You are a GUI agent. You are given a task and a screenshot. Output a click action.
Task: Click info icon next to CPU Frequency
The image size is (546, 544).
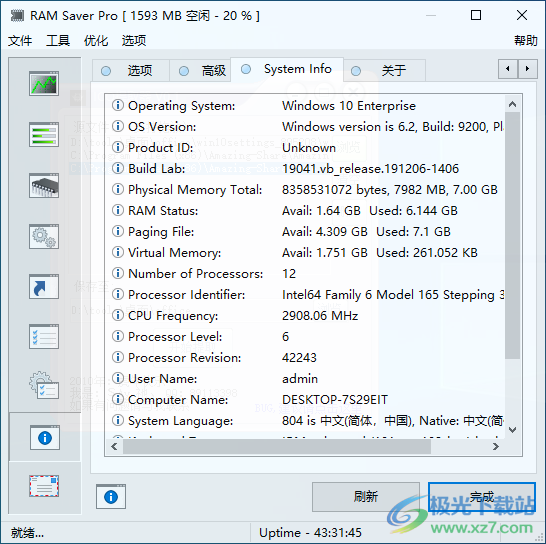(x=118, y=315)
